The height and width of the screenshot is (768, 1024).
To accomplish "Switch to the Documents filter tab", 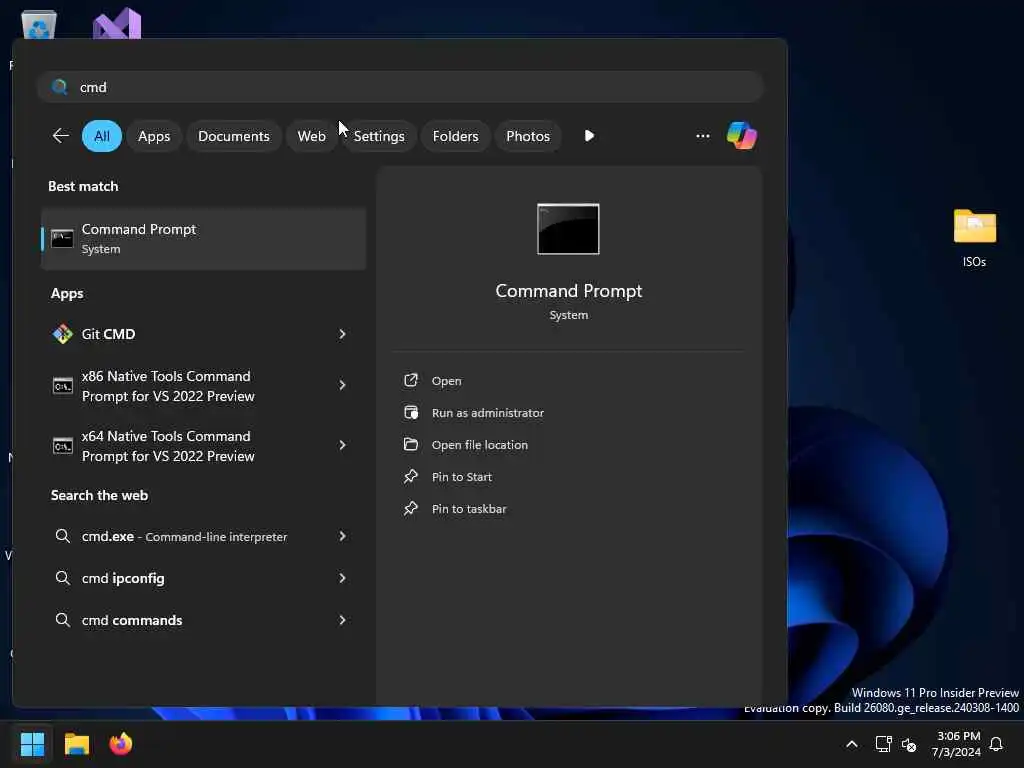I will [234, 136].
